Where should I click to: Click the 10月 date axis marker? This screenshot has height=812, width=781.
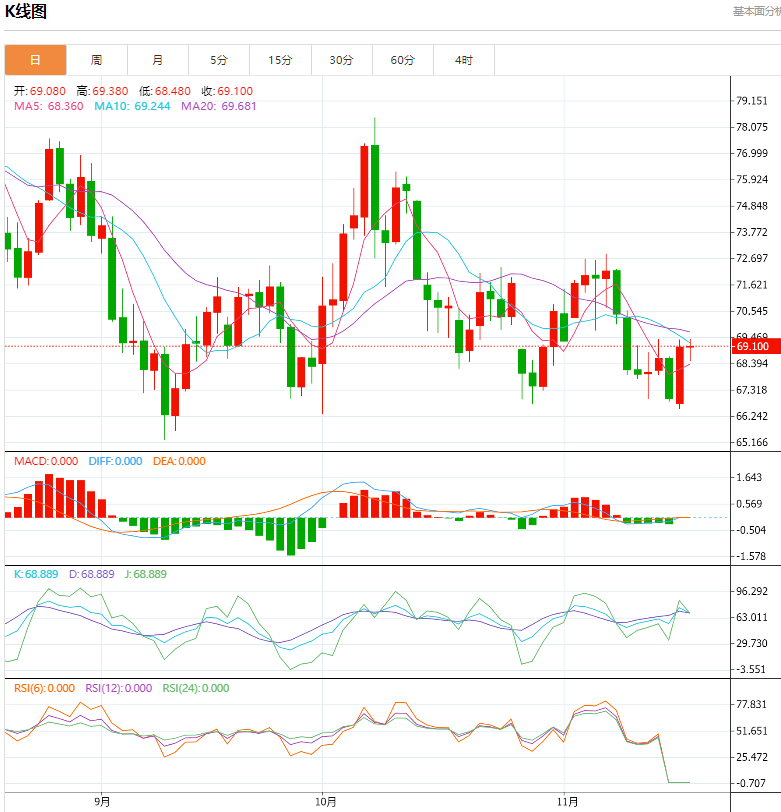[325, 801]
